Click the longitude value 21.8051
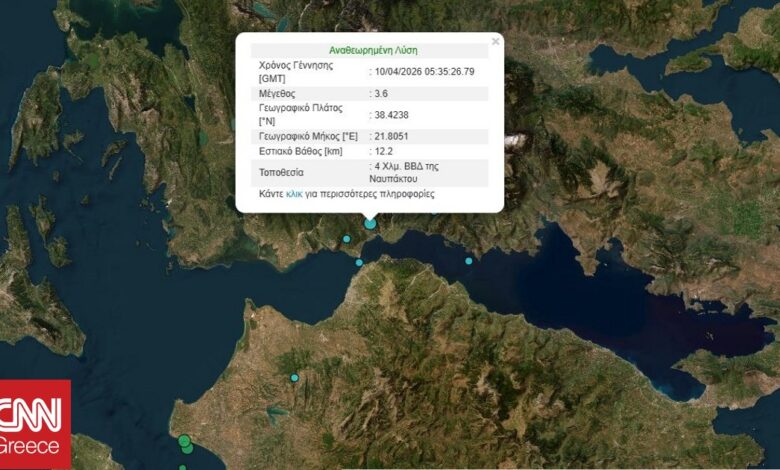 tap(391, 136)
